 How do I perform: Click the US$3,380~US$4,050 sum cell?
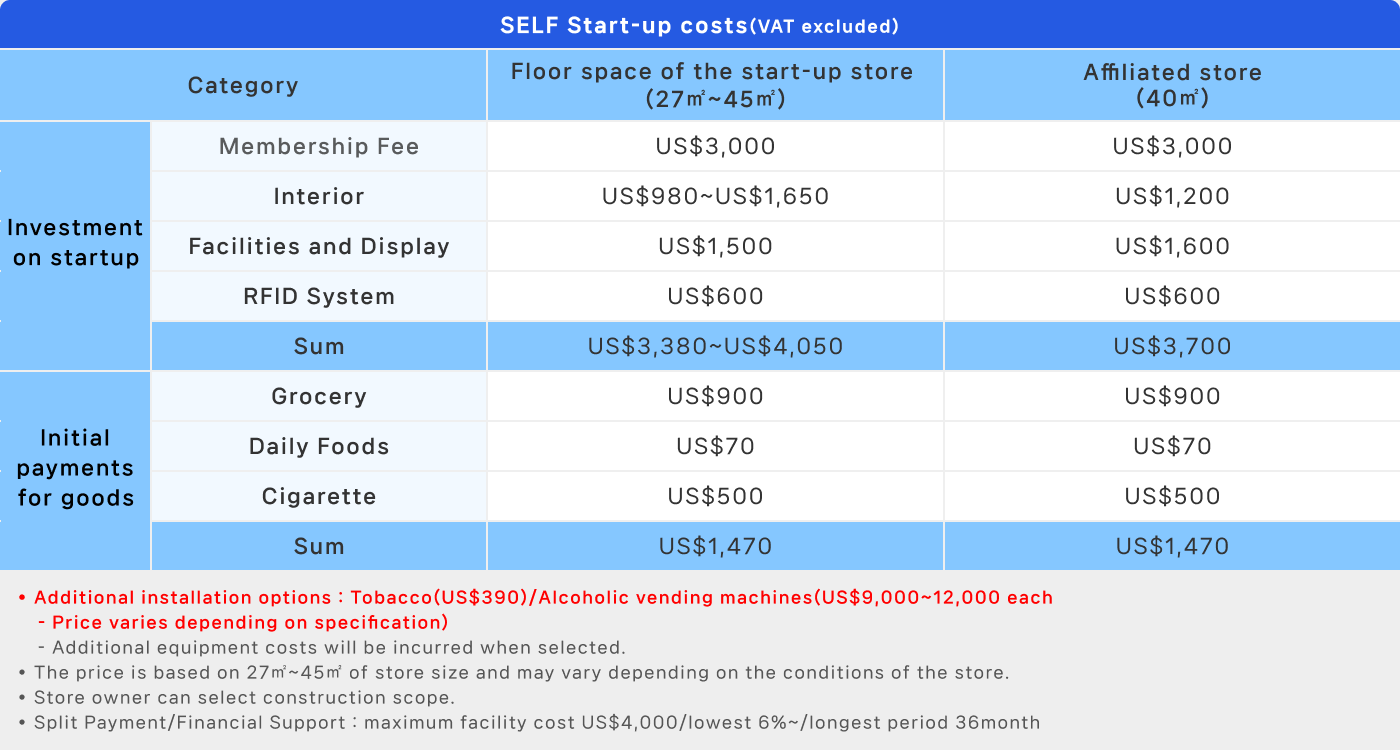click(716, 346)
